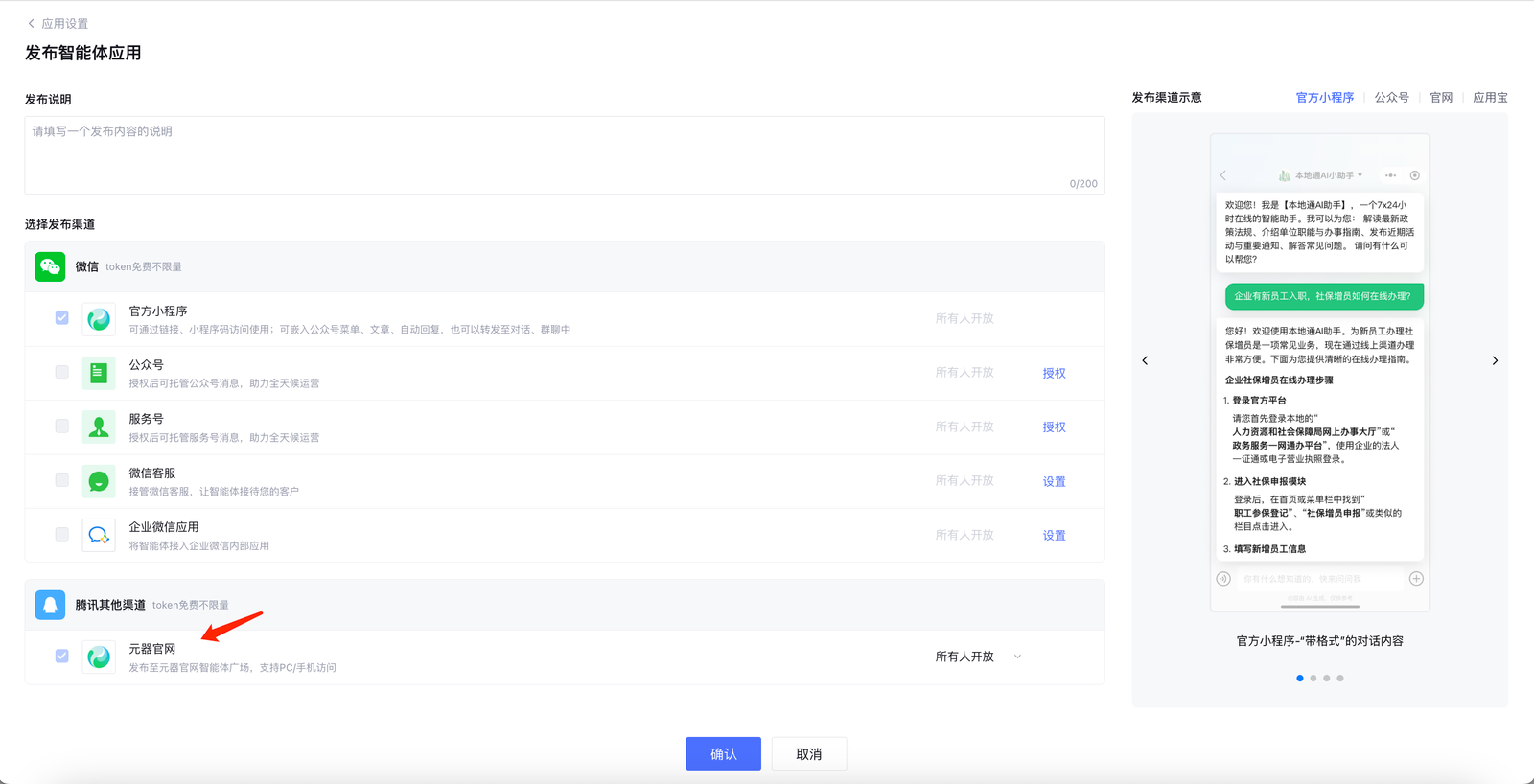Click the 服务号 person icon

click(x=99, y=427)
